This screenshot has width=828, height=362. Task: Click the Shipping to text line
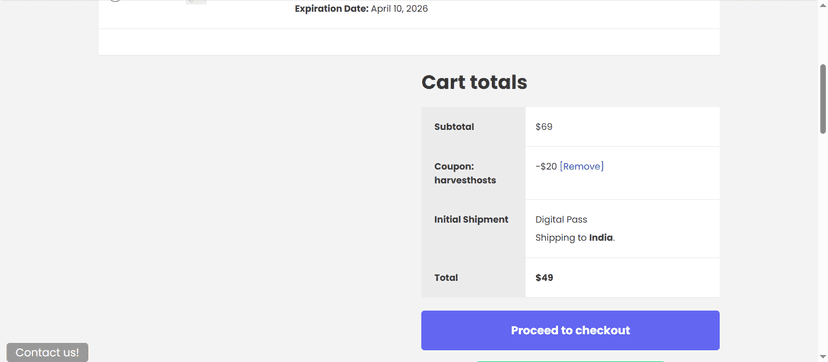coord(575,237)
